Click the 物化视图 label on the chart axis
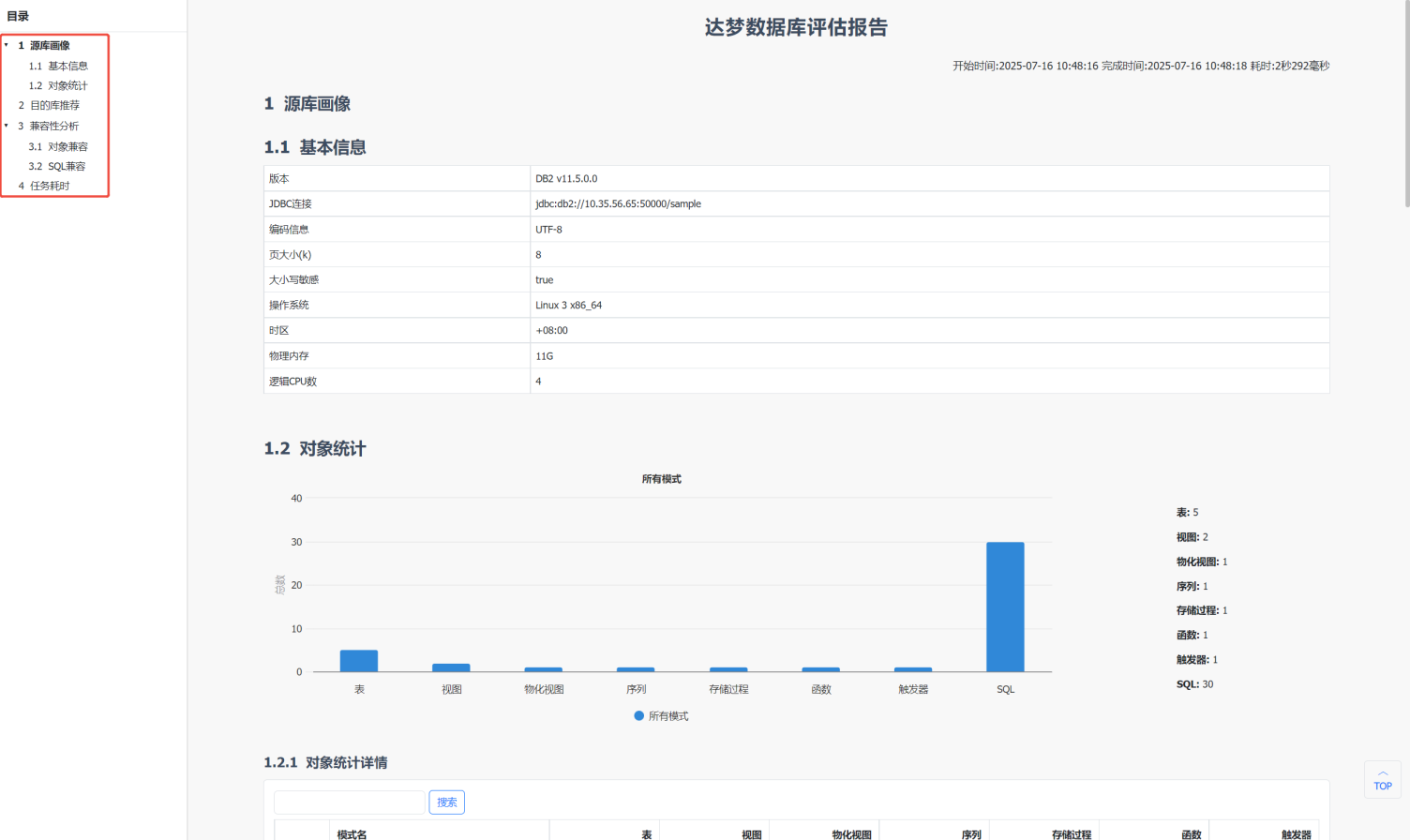Screen dimensions: 1410x840 tap(544, 689)
